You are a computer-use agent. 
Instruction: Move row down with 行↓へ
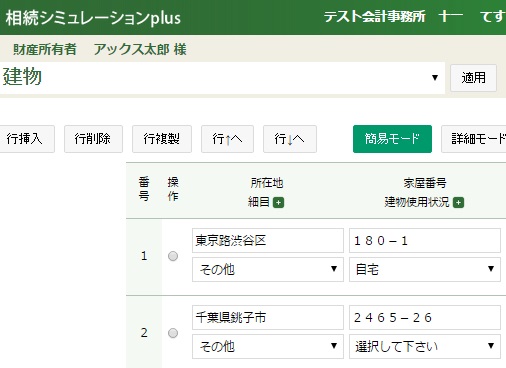pyautogui.click(x=290, y=139)
